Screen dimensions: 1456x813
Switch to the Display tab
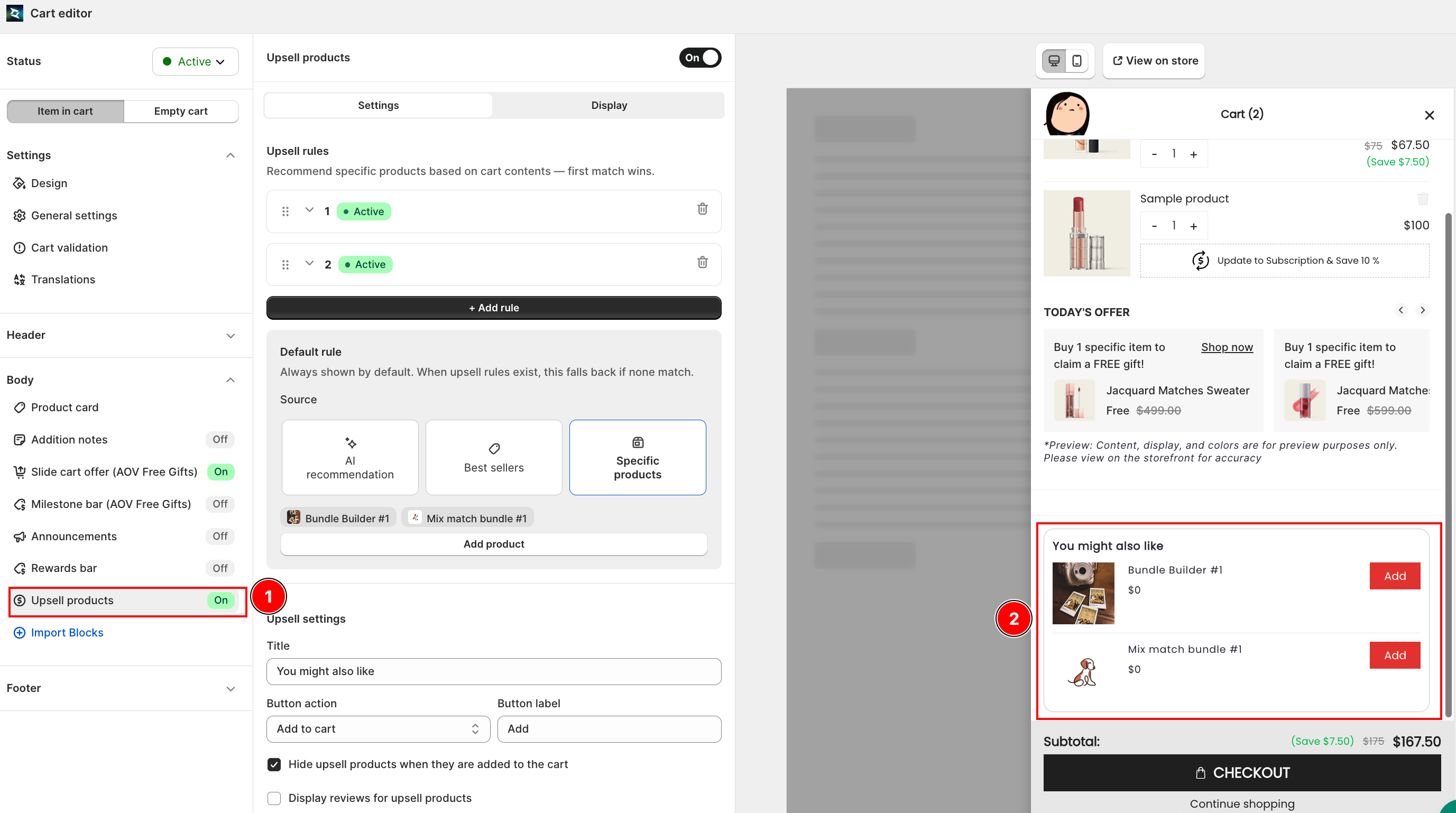(x=609, y=105)
